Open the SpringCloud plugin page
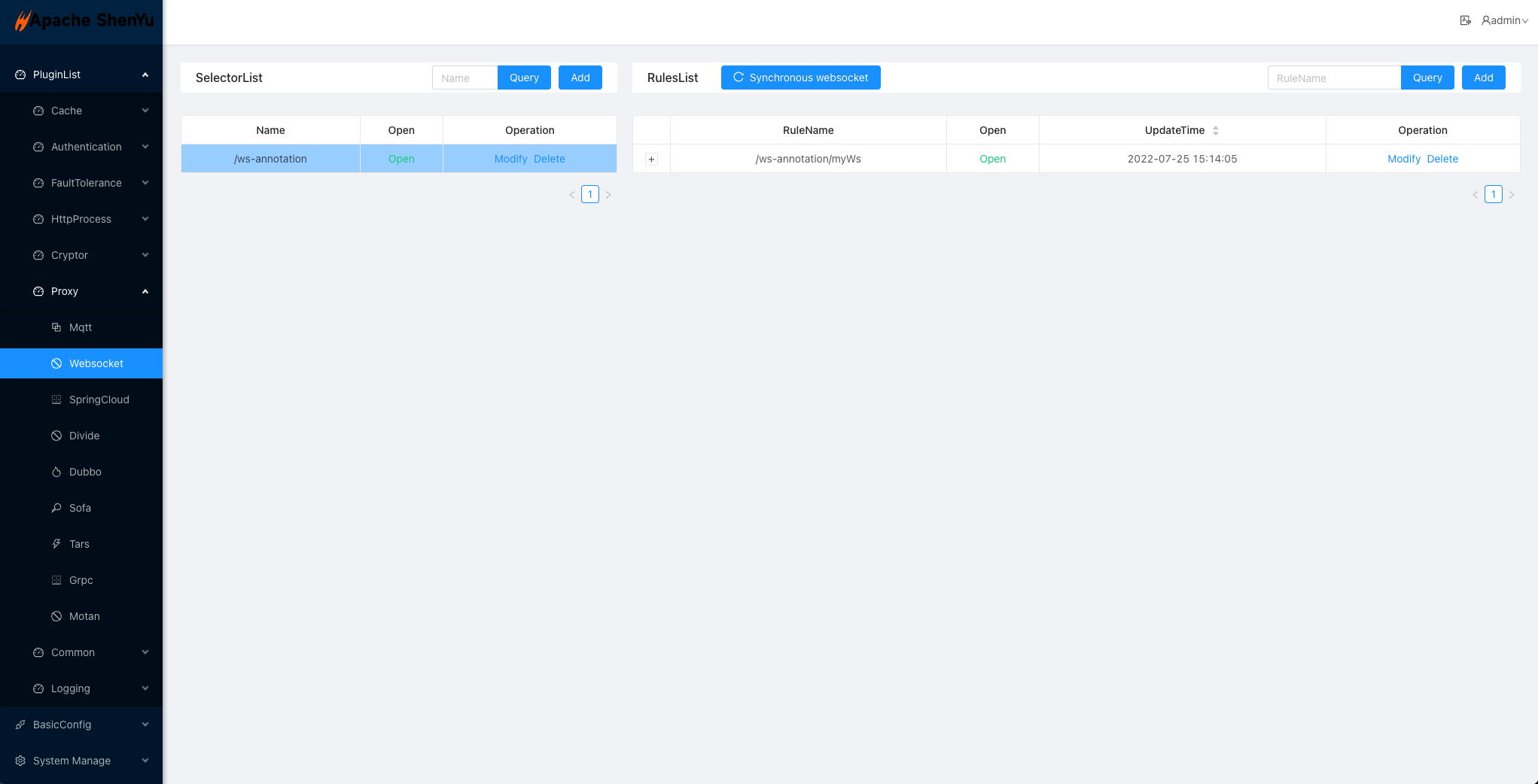Viewport: 1538px width, 784px height. pyautogui.click(x=99, y=400)
